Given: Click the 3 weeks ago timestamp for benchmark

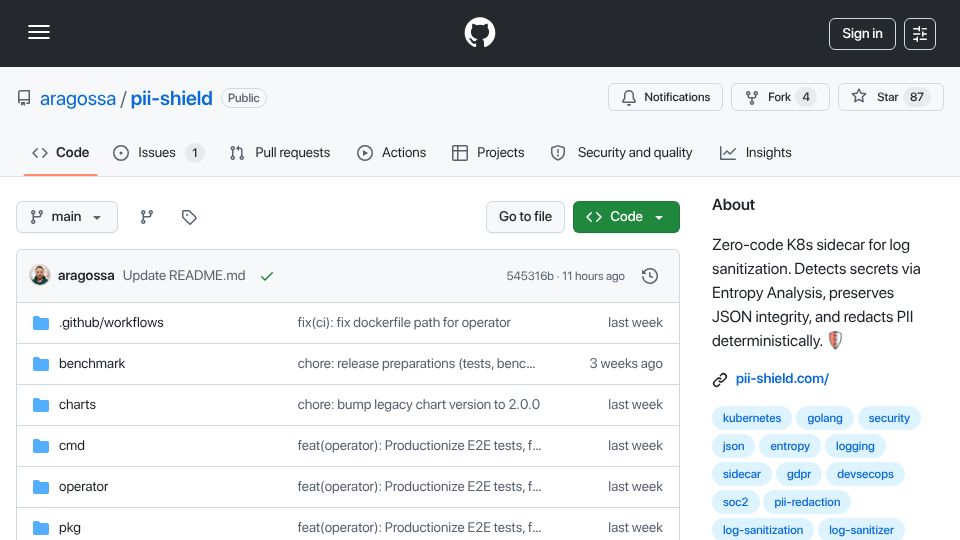Looking at the screenshot, I should (626, 364).
